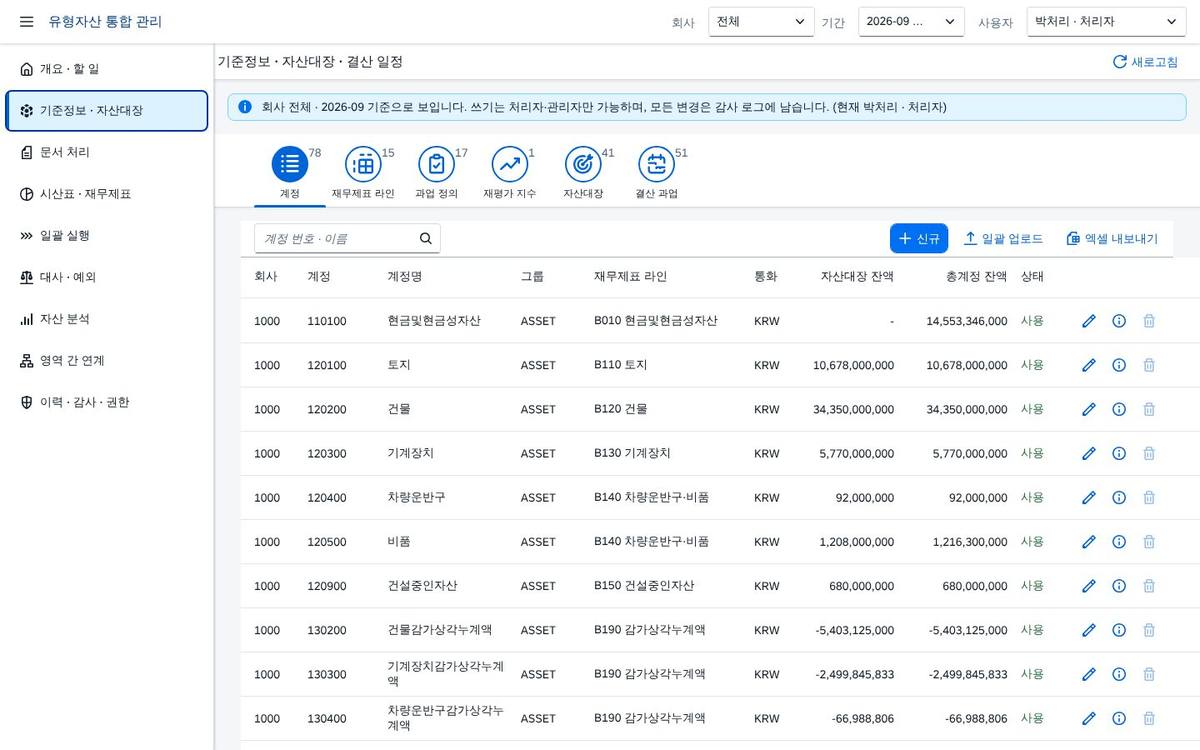Switch to the 계정 tab
This screenshot has height=750, width=1200.
[290, 174]
